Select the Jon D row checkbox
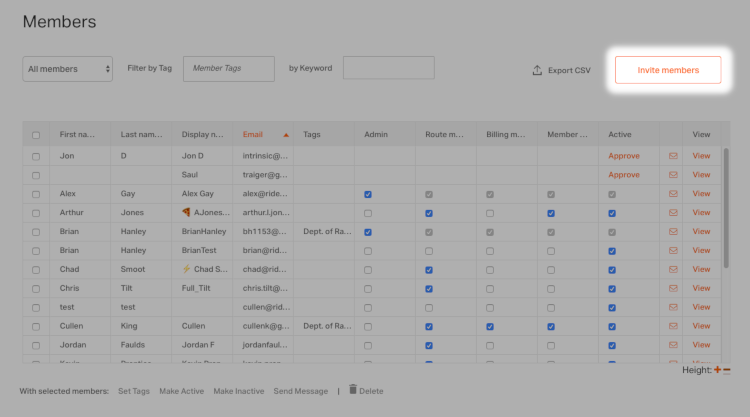Image resolution: width=750 pixels, height=417 pixels. coord(36,156)
